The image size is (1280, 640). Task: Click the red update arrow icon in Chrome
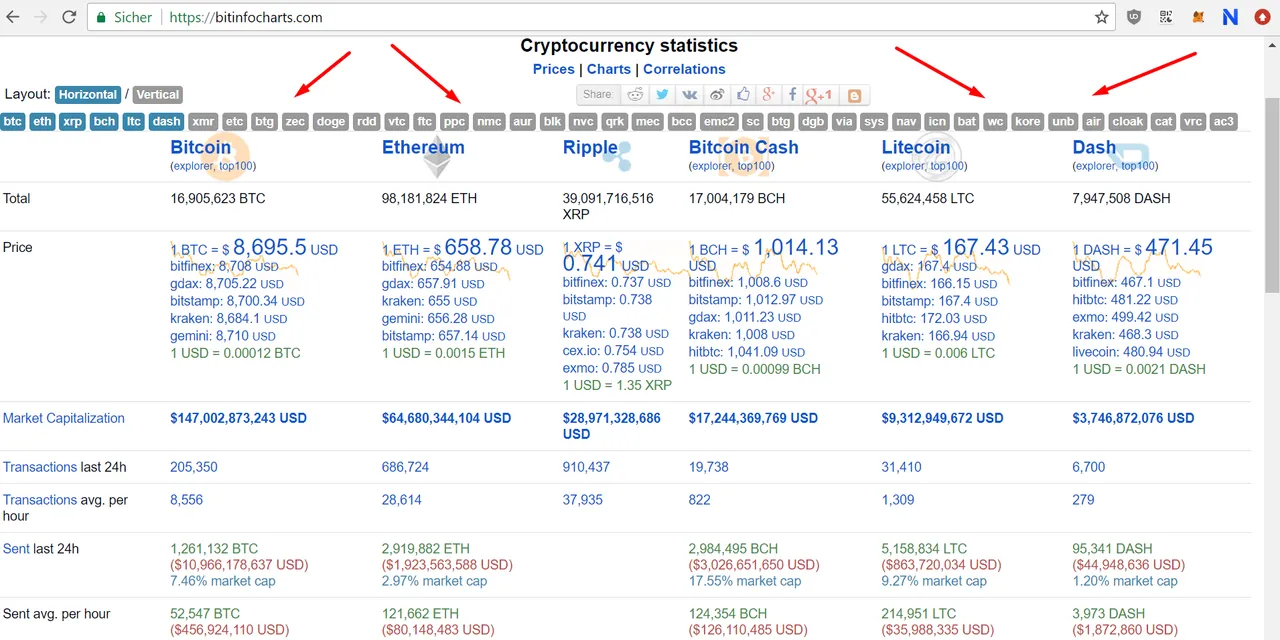1263,17
